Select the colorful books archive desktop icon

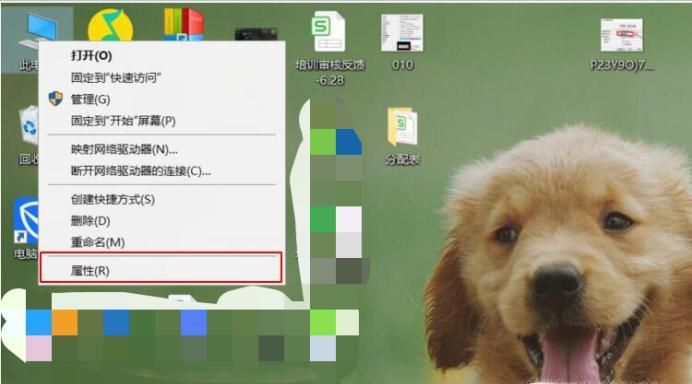(184, 24)
